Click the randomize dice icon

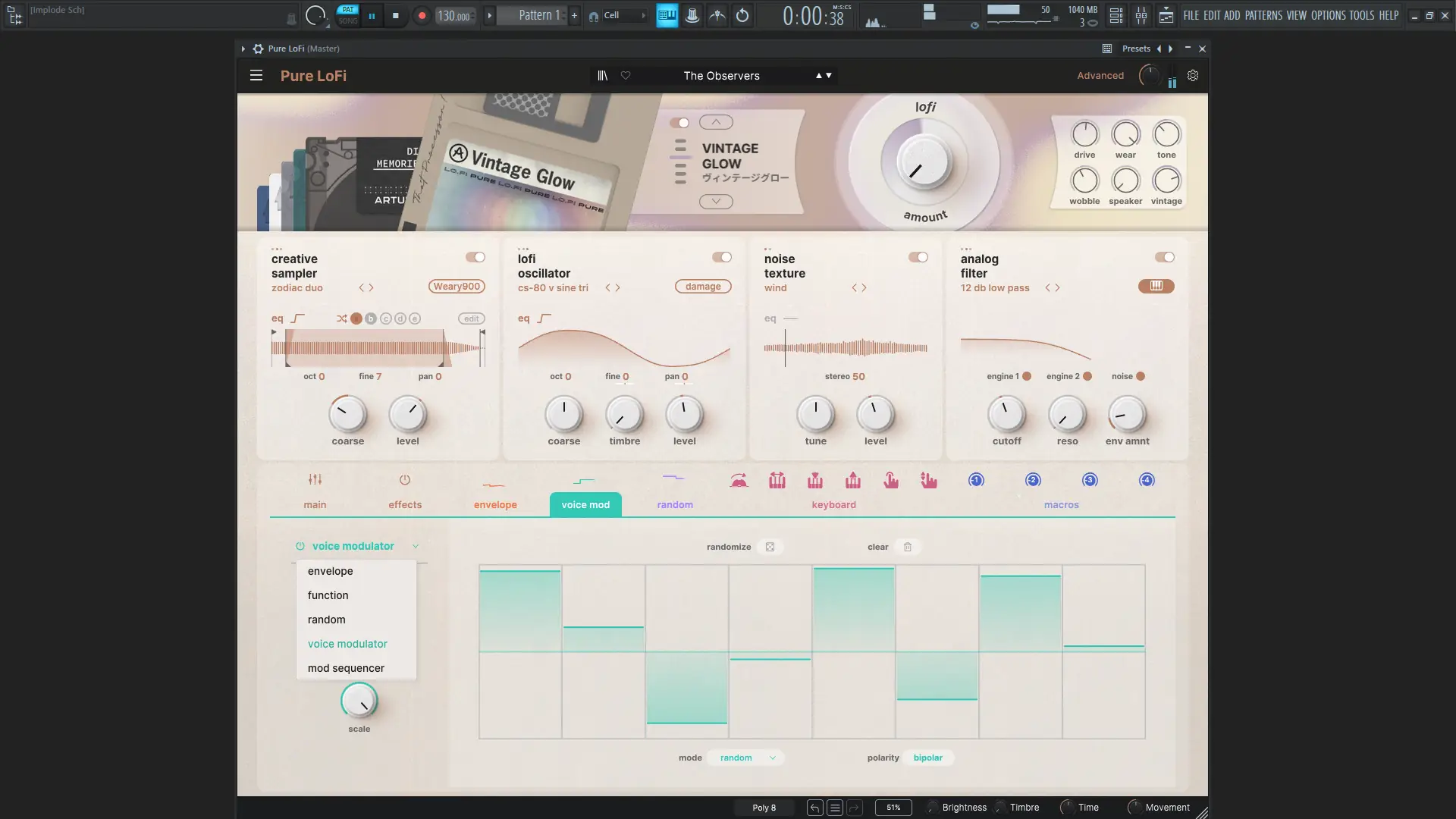[770, 547]
